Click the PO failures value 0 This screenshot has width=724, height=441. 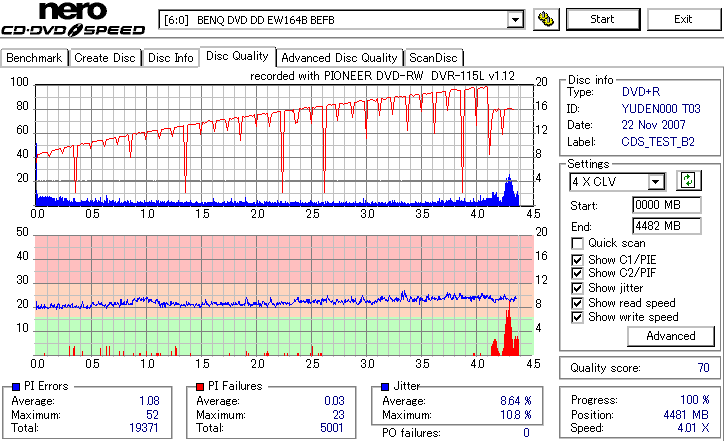tap(526, 433)
